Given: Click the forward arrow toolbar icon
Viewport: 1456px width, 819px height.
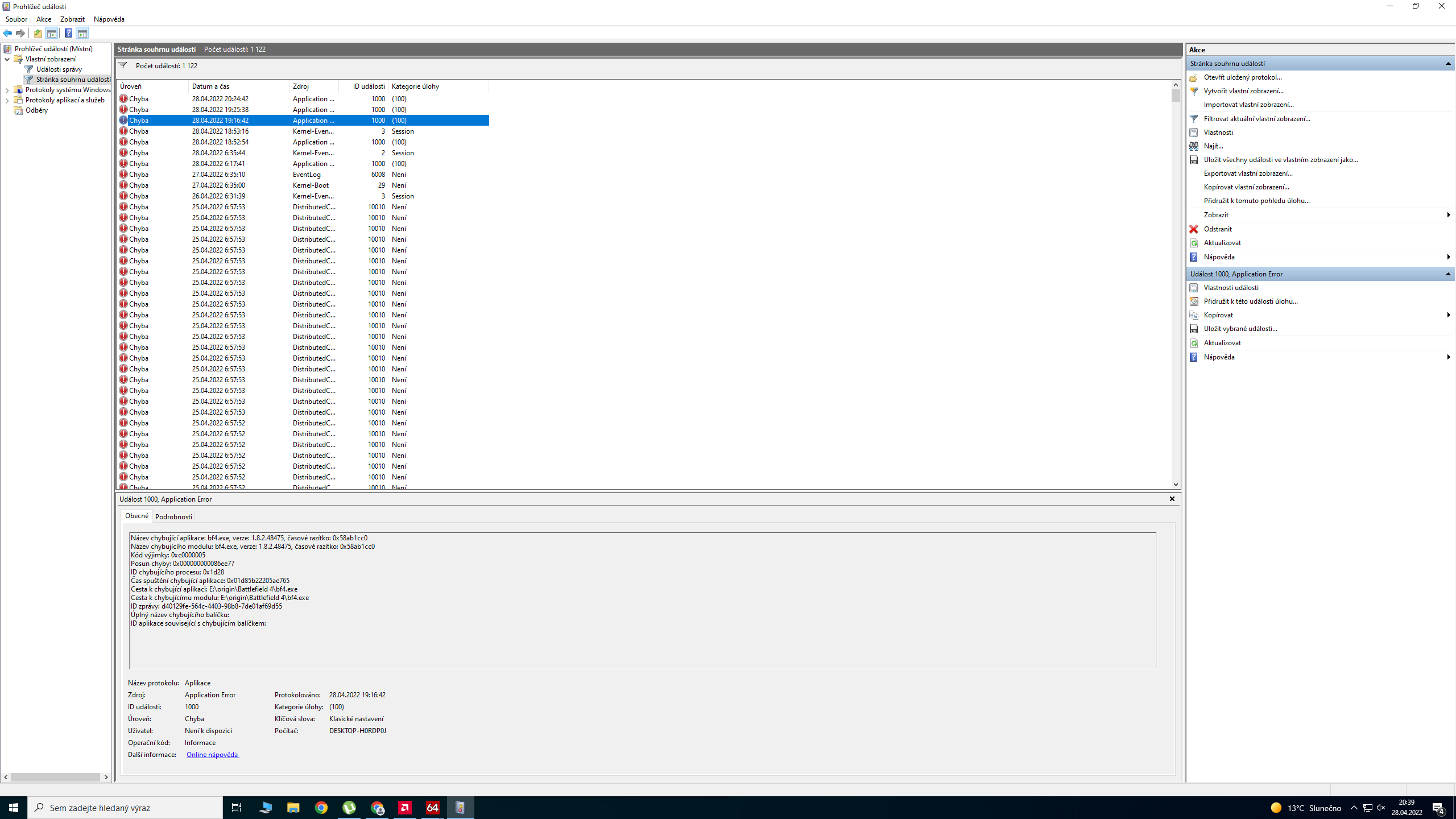Looking at the screenshot, I should (20, 34).
